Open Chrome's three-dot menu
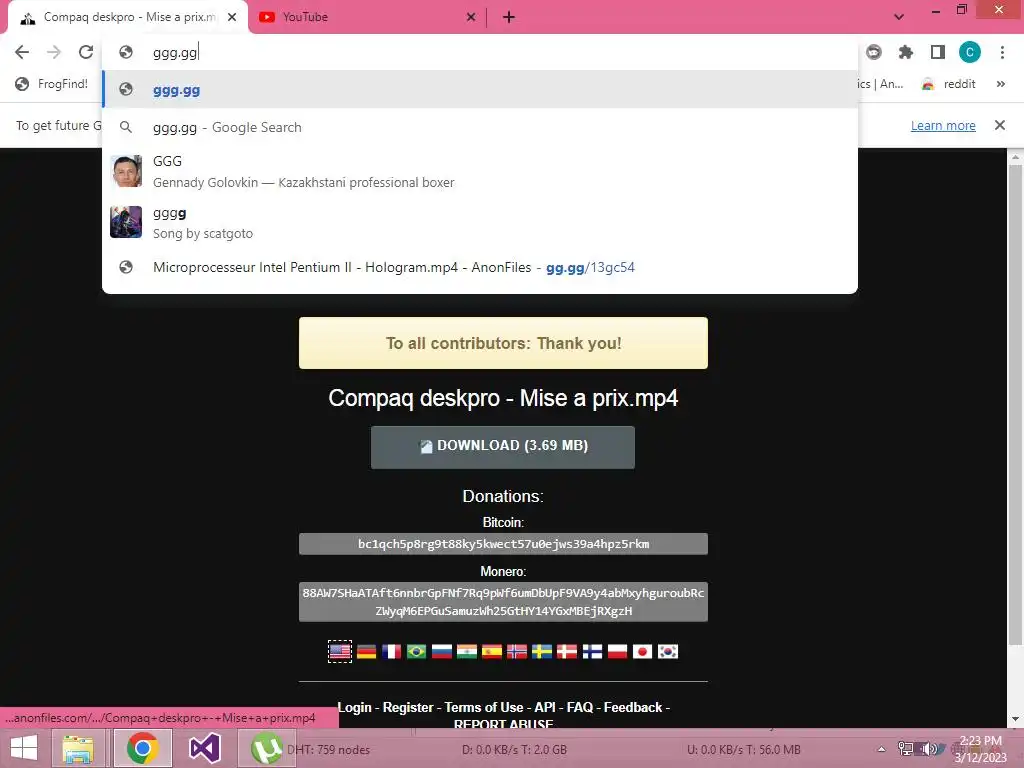 [1002, 52]
